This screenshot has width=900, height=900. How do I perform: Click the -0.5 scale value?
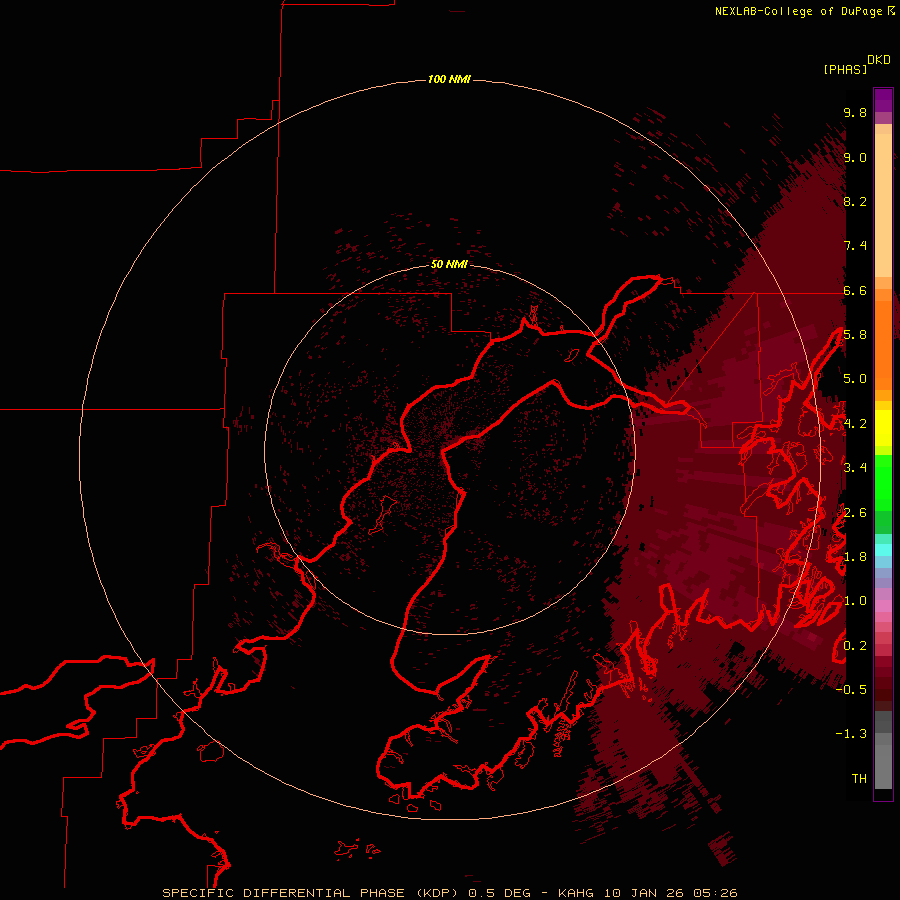851,690
